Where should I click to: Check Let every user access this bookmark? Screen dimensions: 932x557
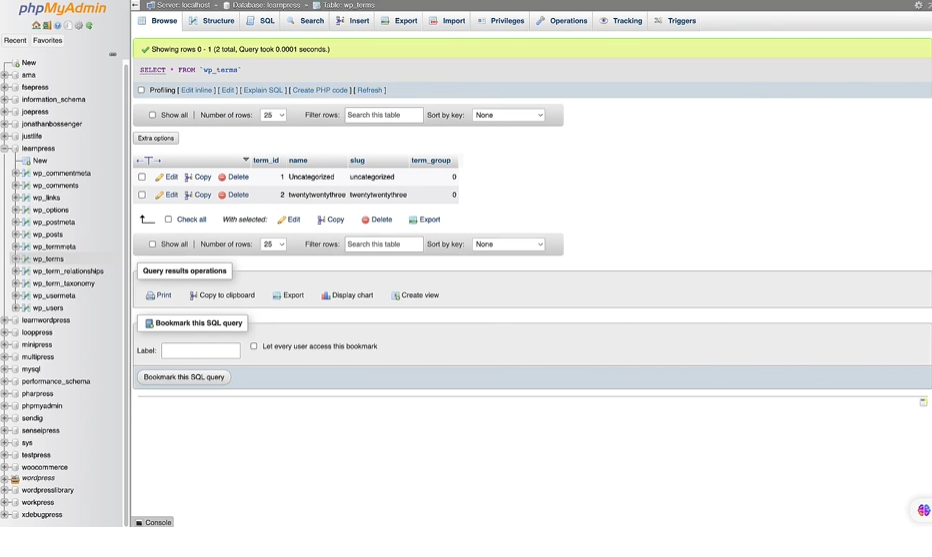(x=254, y=346)
